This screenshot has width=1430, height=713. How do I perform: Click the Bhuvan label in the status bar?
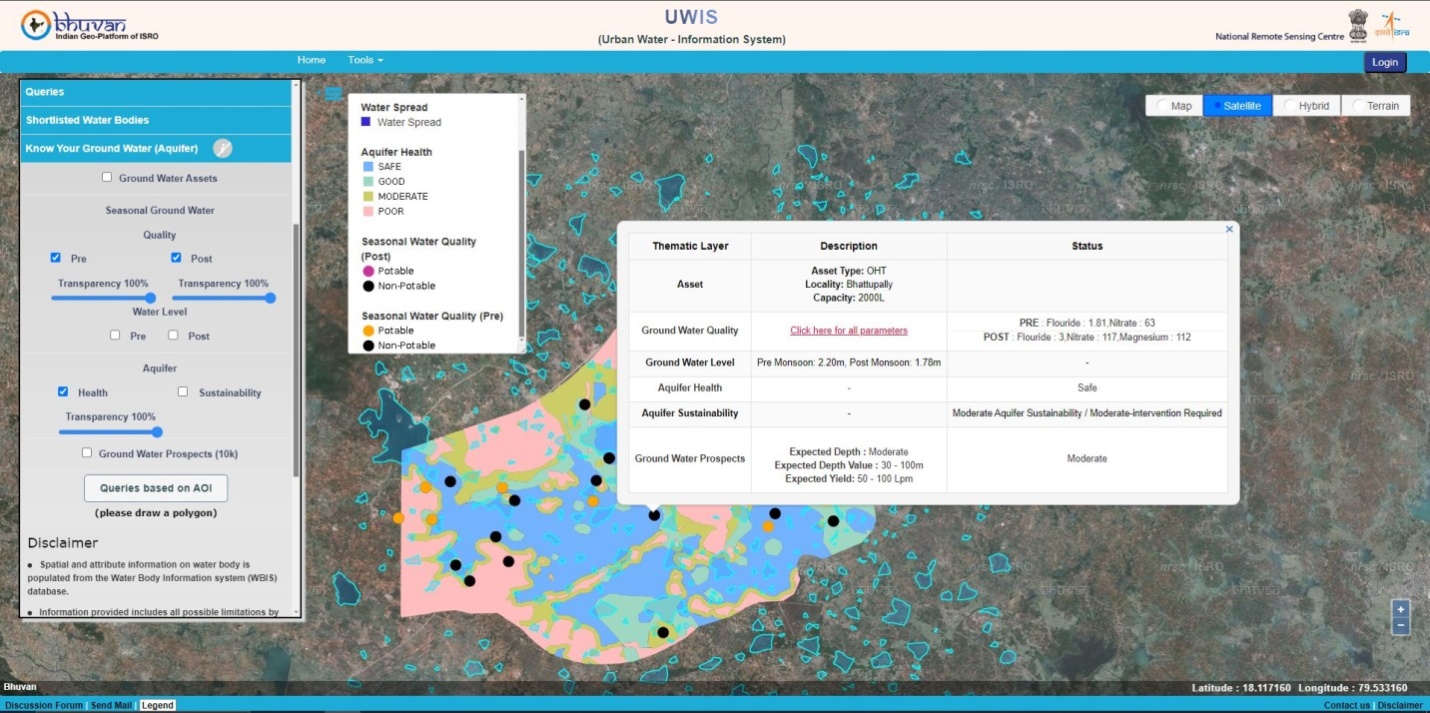tap(20, 687)
